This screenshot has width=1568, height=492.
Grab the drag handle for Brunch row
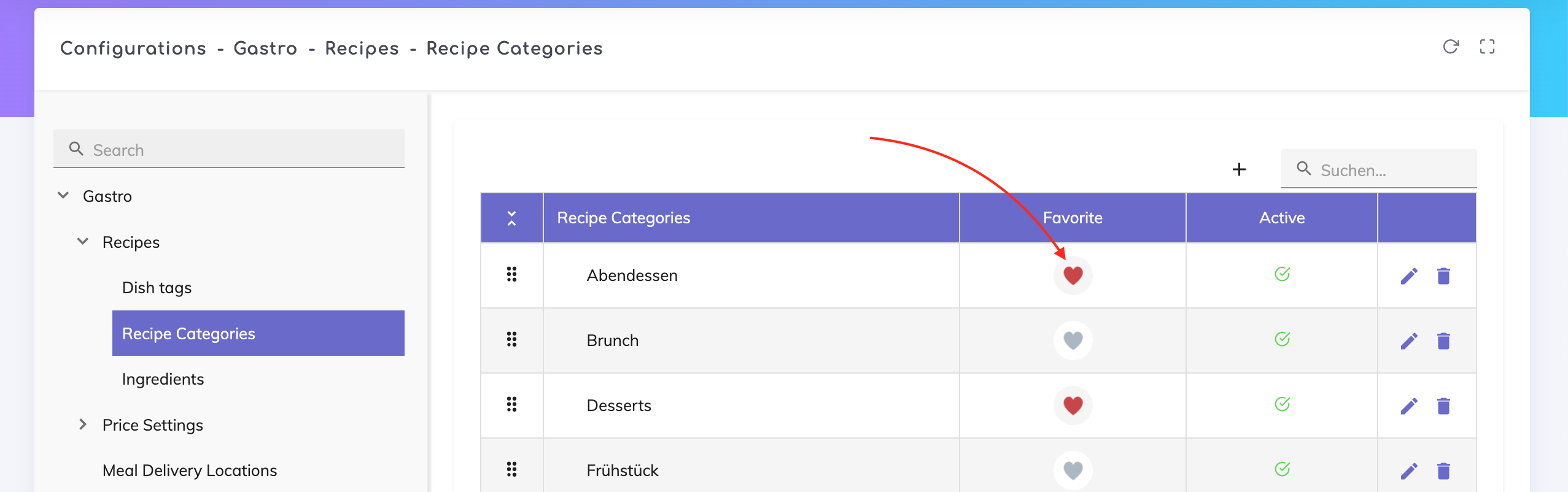[x=511, y=339]
